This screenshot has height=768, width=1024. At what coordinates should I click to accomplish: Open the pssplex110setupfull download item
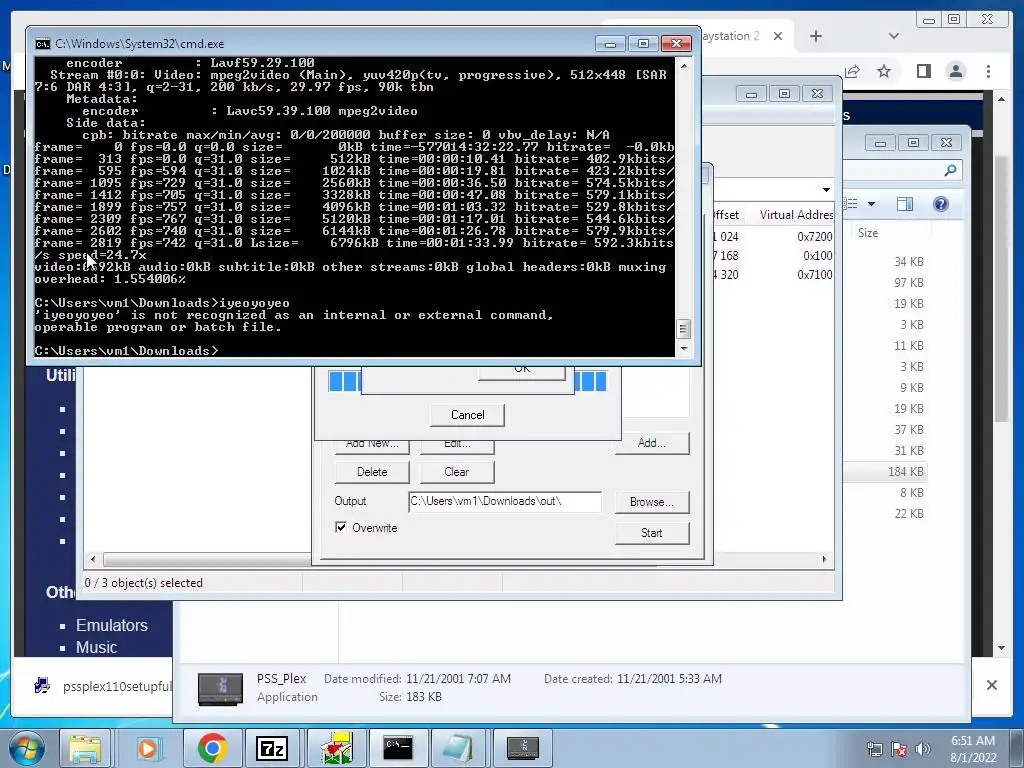(x=103, y=686)
